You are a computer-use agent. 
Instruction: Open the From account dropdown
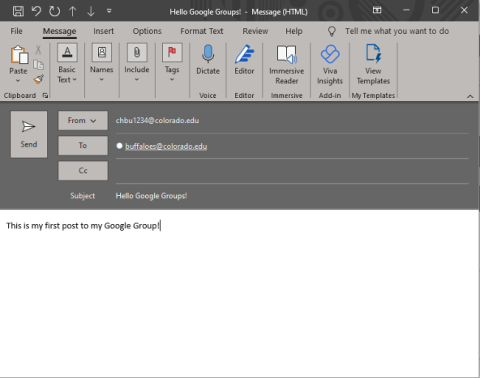(83, 120)
